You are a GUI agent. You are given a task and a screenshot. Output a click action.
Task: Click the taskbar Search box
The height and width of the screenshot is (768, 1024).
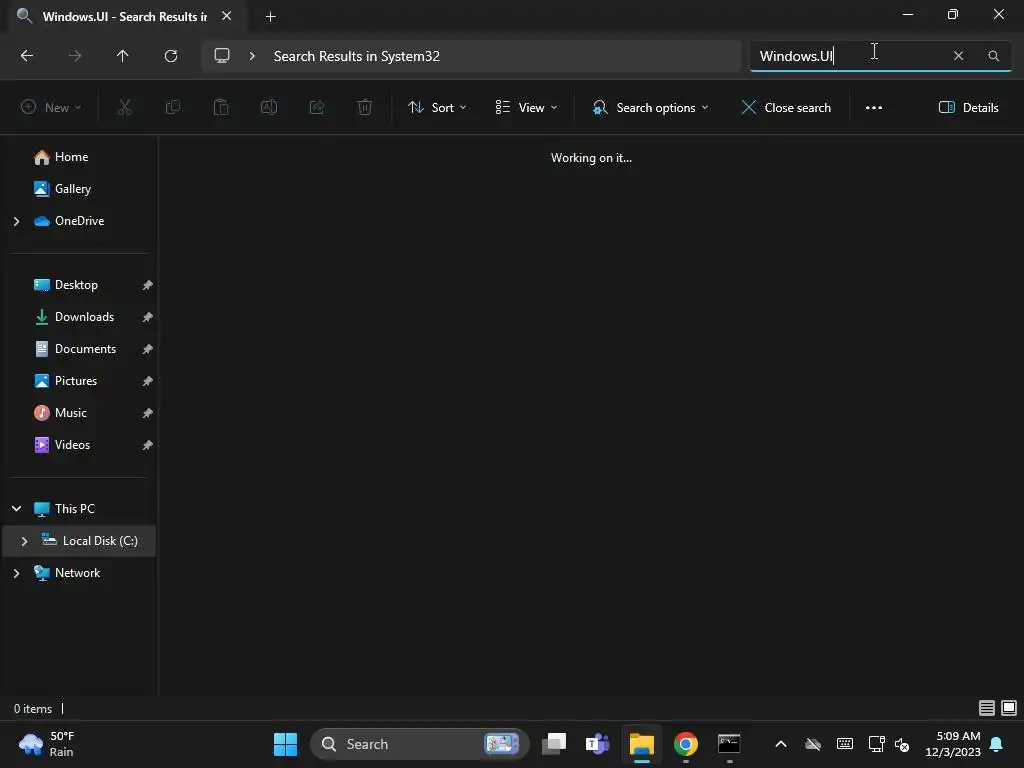click(419, 744)
